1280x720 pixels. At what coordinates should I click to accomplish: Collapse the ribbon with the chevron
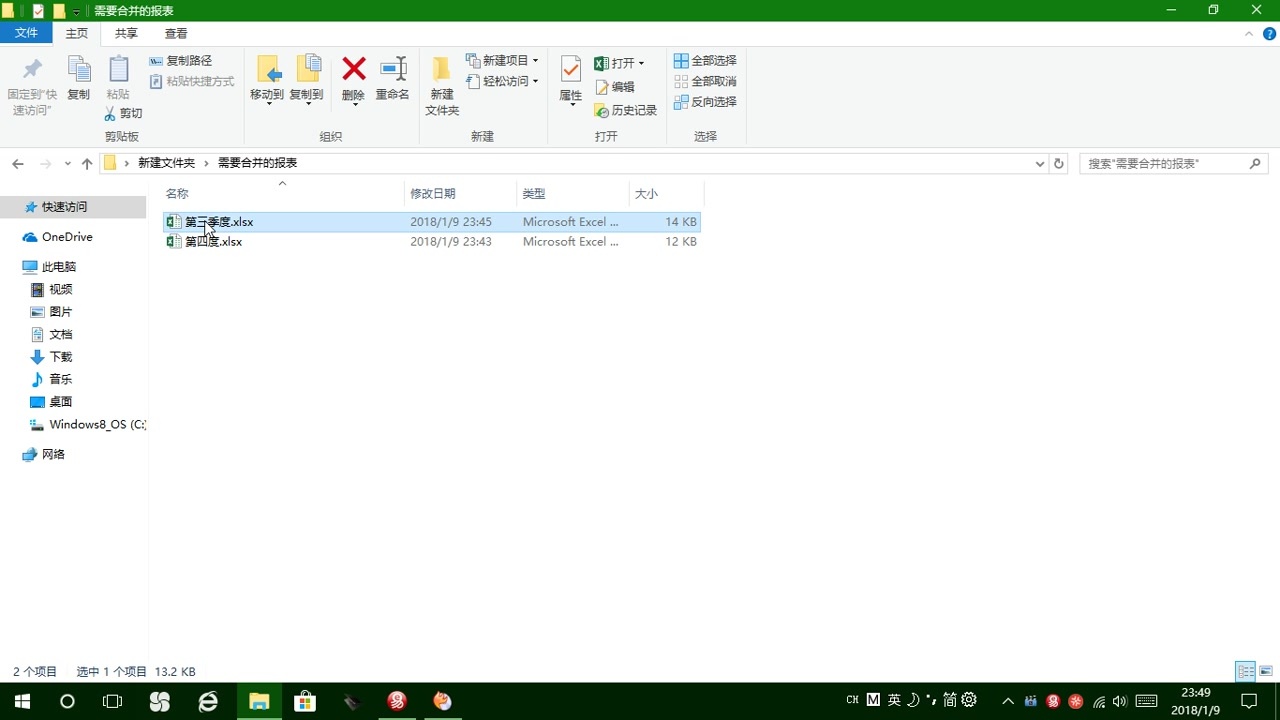point(1248,33)
